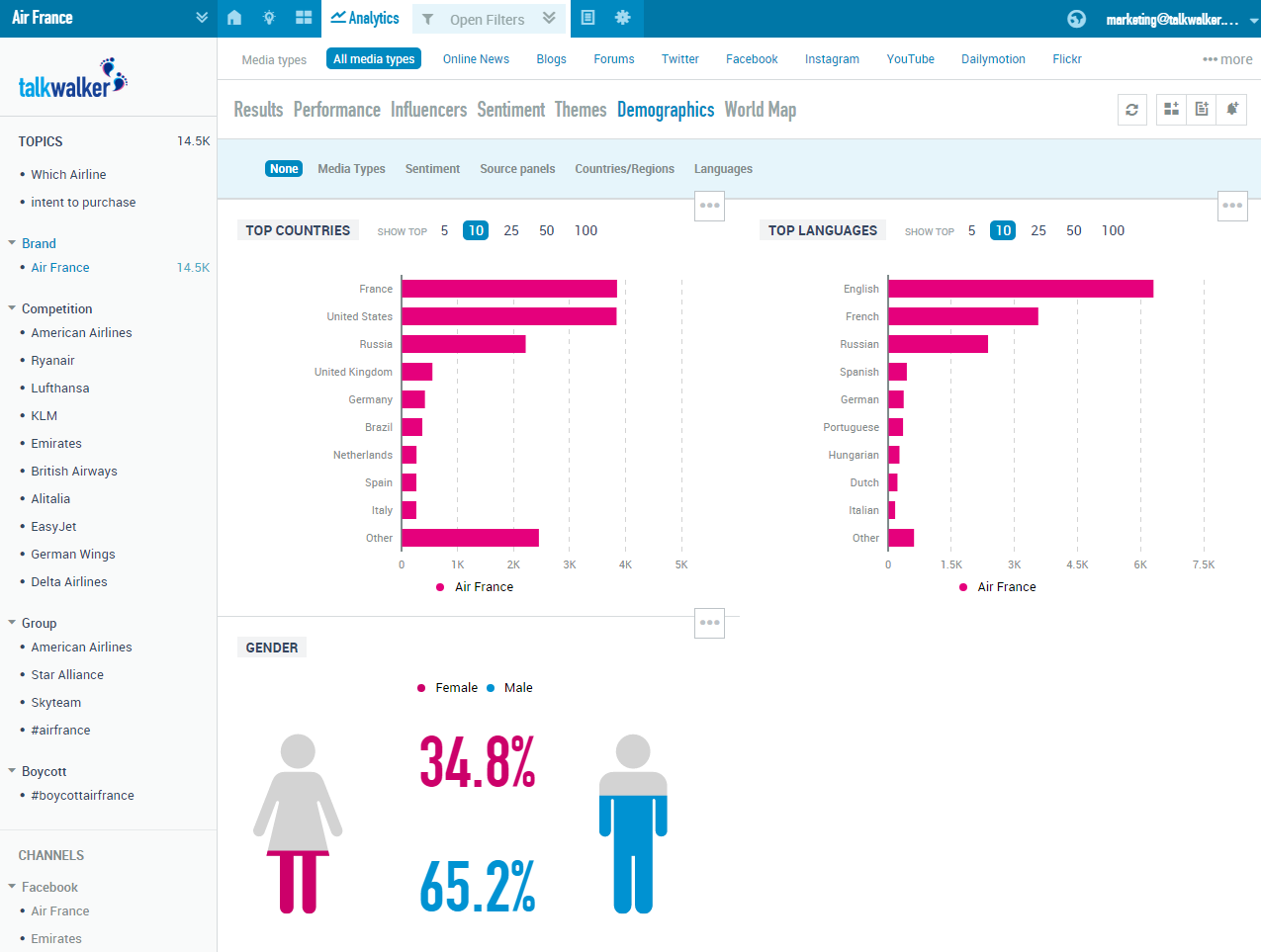The height and width of the screenshot is (952, 1261).
Task: Expand the Air France project dropdown
Action: (202, 18)
